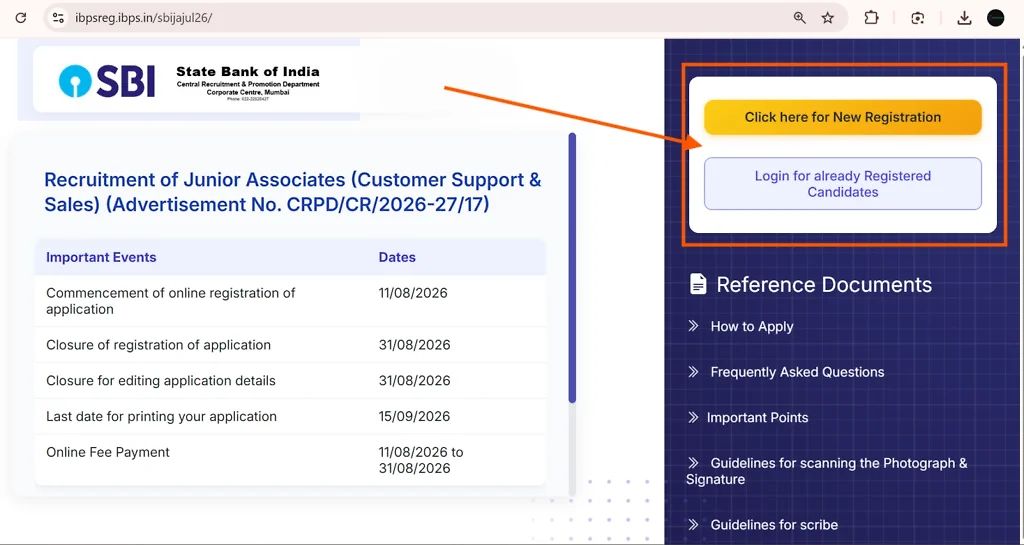Click chevron icon beside Frequently Asked Questions
This screenshot has height=545, width=1024.
(x=694, y=371)
